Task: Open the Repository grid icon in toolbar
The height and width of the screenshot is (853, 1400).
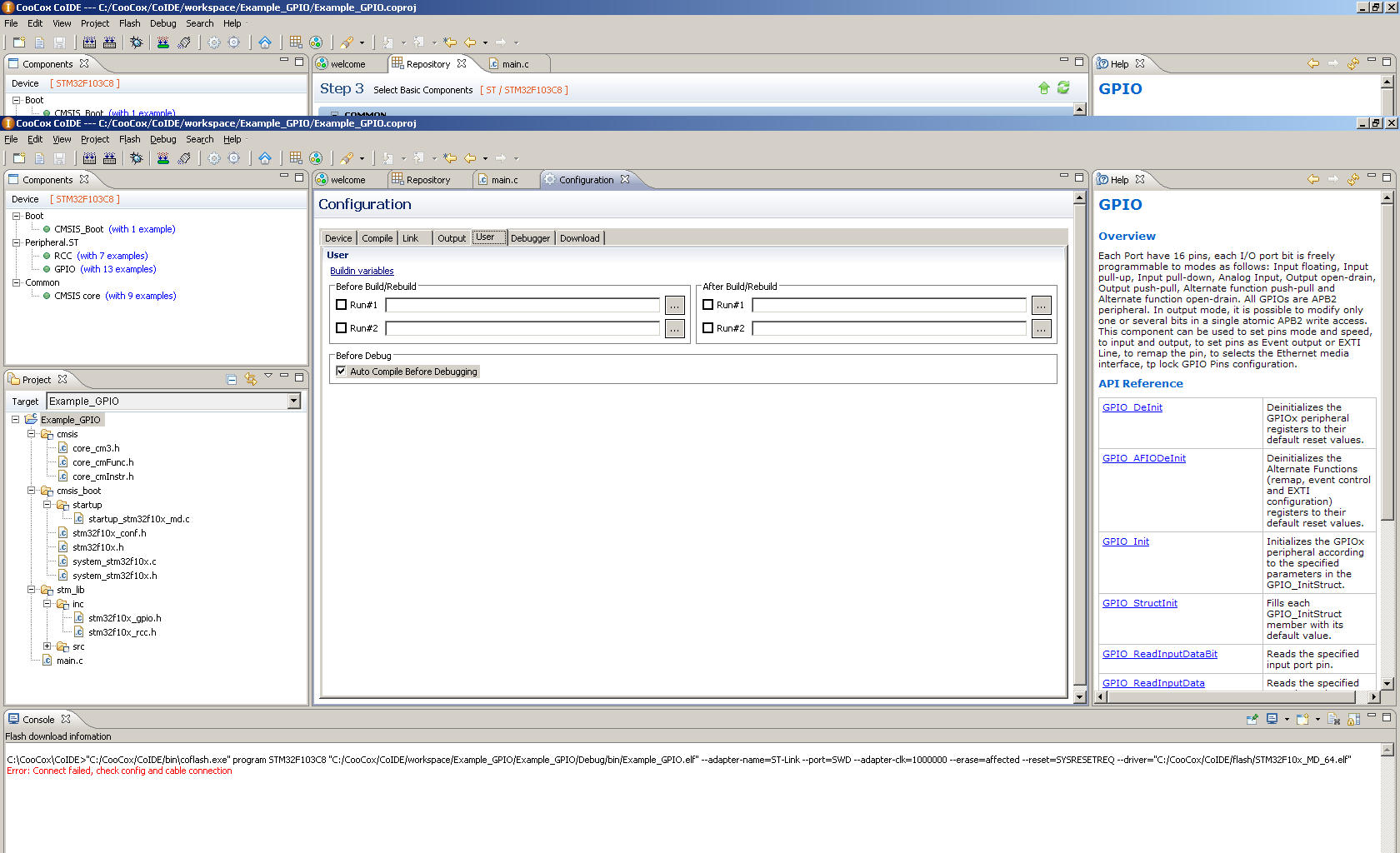Action: pos(296,158)
